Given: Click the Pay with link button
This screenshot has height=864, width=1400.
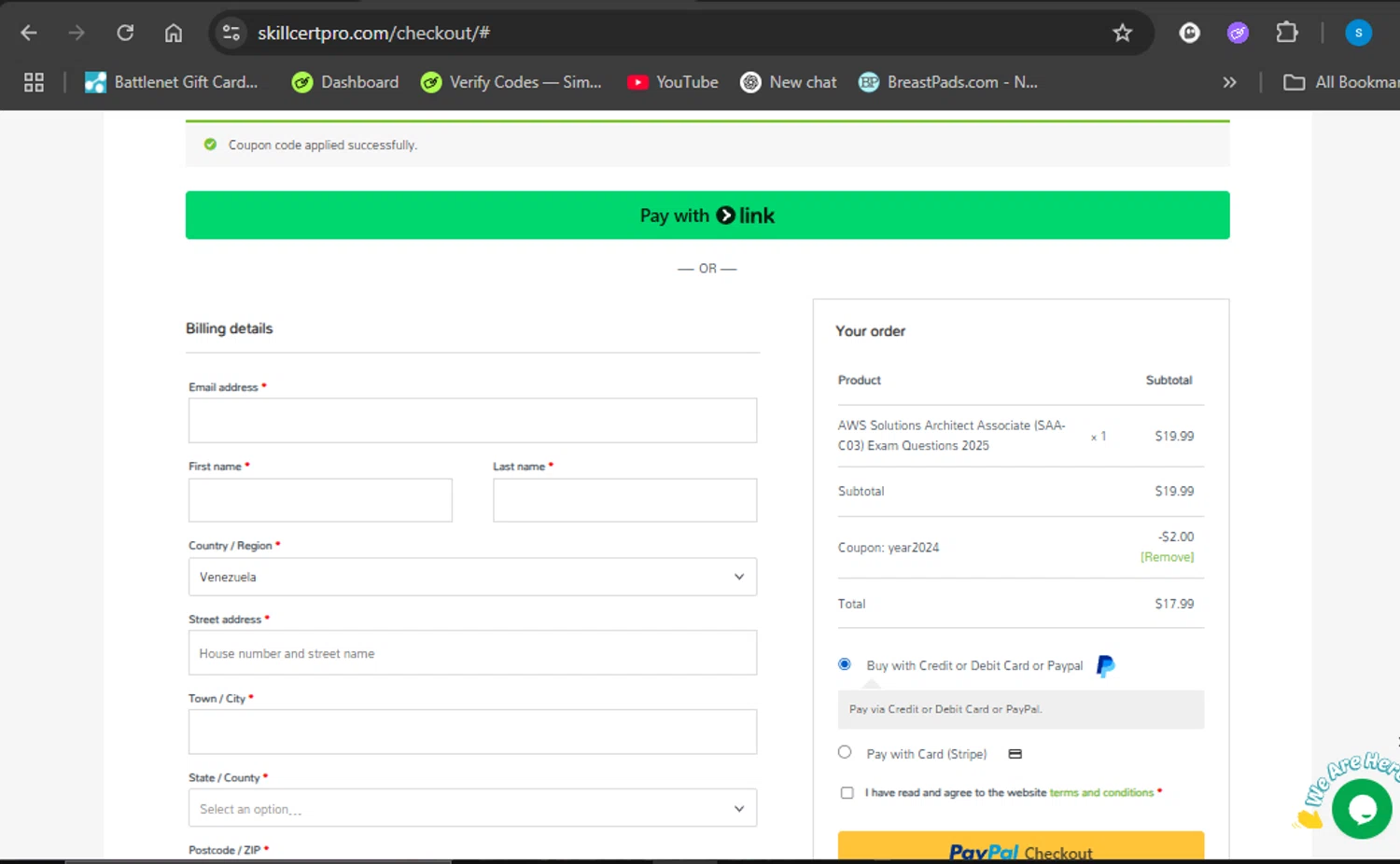Looking at the screenshot, I should [707, 216].
